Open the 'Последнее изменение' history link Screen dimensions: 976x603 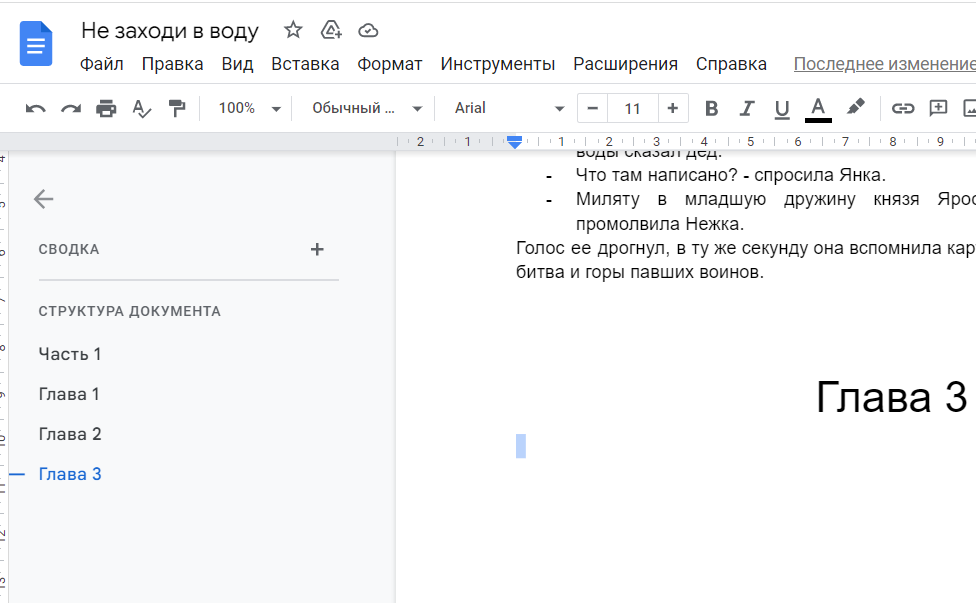(884, 64)
